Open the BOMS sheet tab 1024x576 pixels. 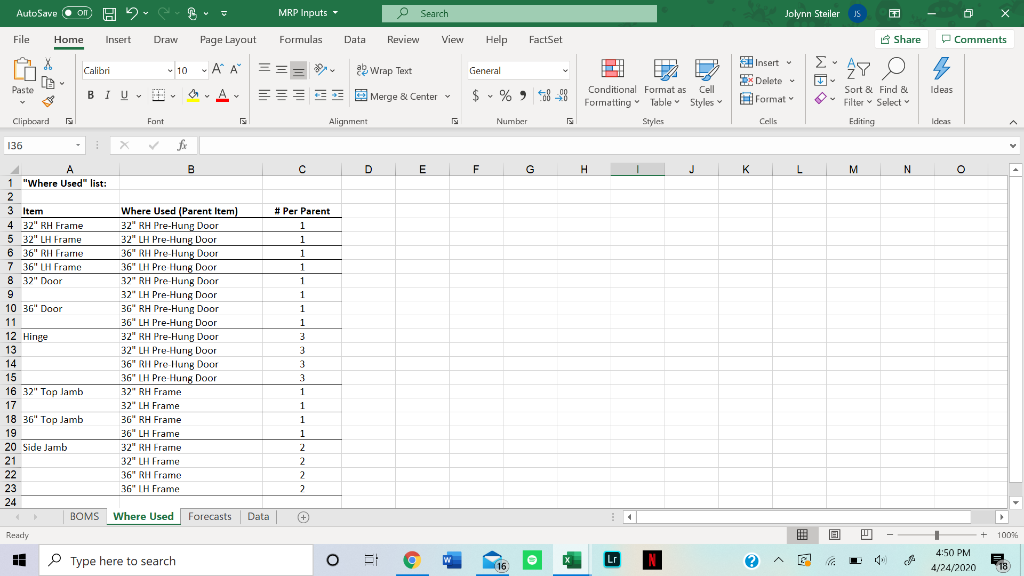coord(84,516)
